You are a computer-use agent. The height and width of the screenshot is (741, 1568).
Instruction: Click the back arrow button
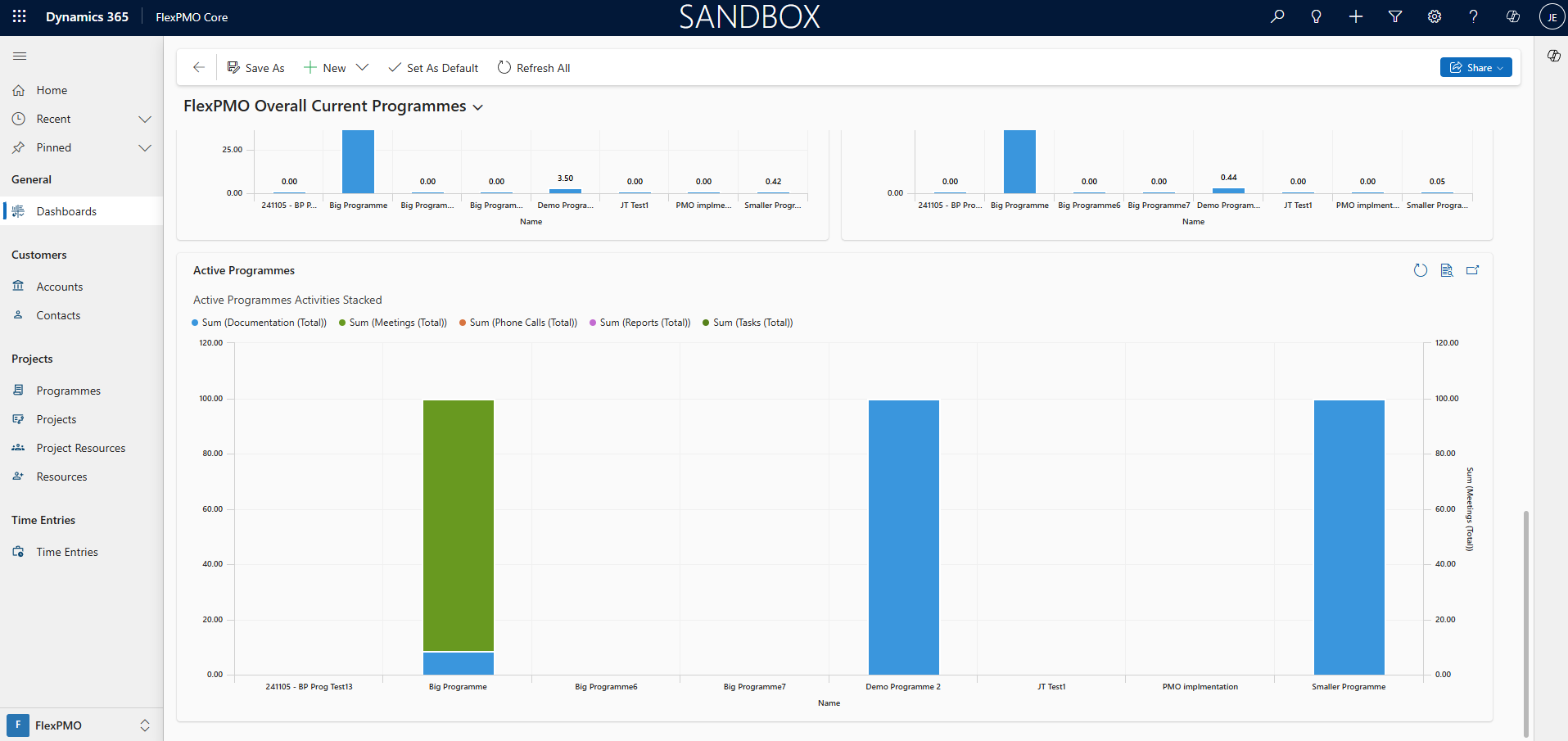point(198,68)
